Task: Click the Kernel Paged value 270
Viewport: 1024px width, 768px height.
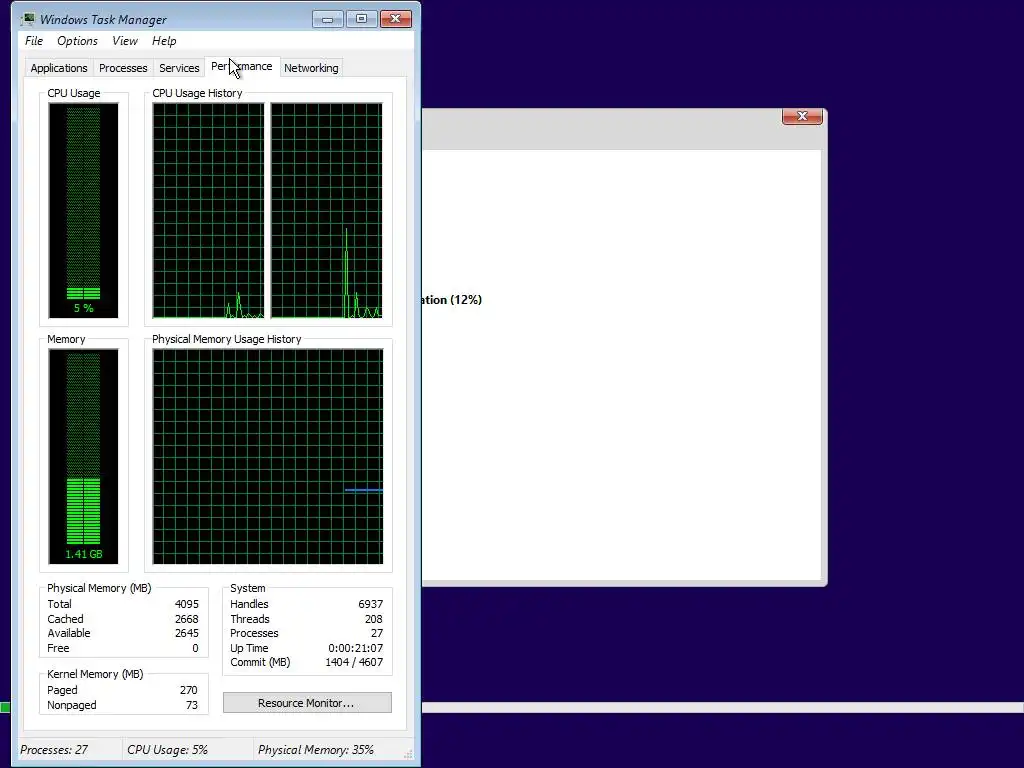Action: click(x=188, y=690)
